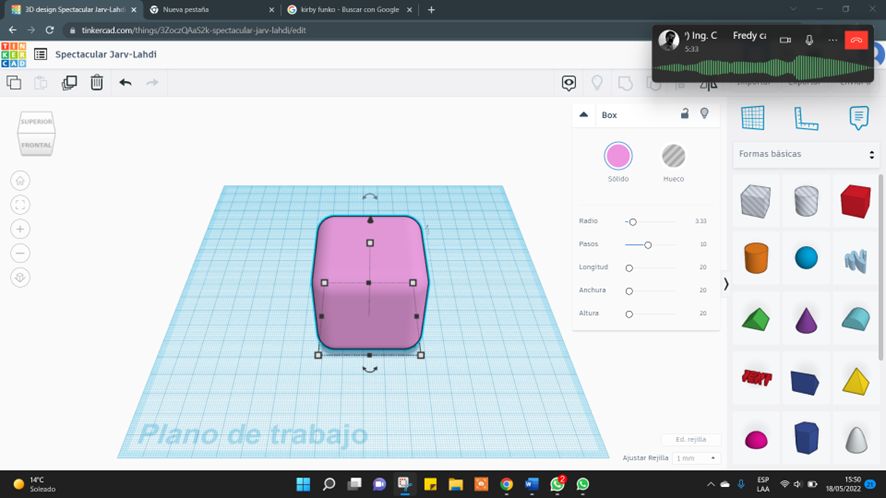Mute the microphone in call overlay
The image size is (886, 498).
point(809,40)
